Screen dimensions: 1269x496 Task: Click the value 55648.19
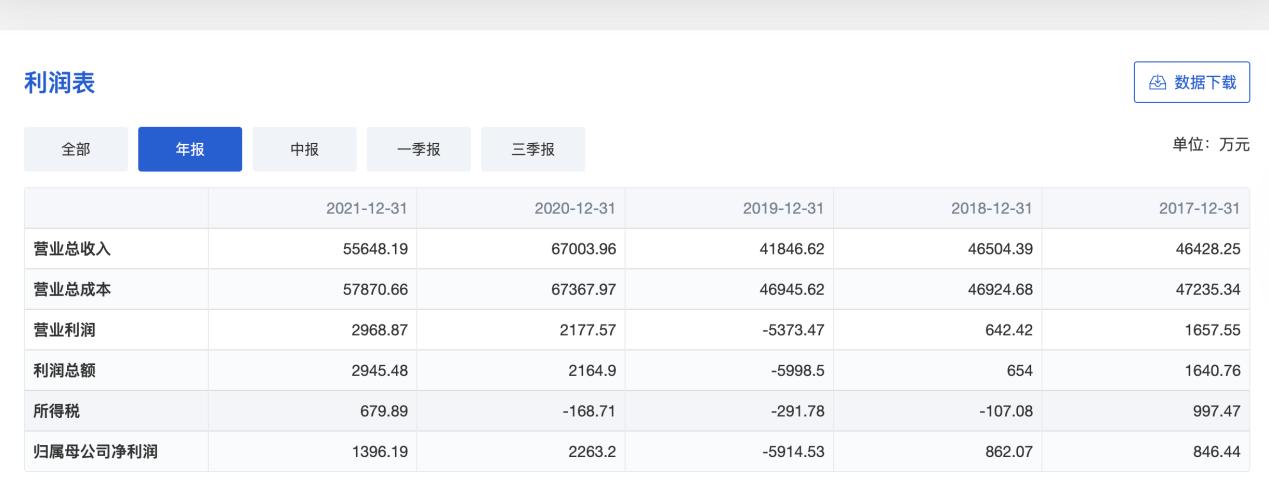375,249
